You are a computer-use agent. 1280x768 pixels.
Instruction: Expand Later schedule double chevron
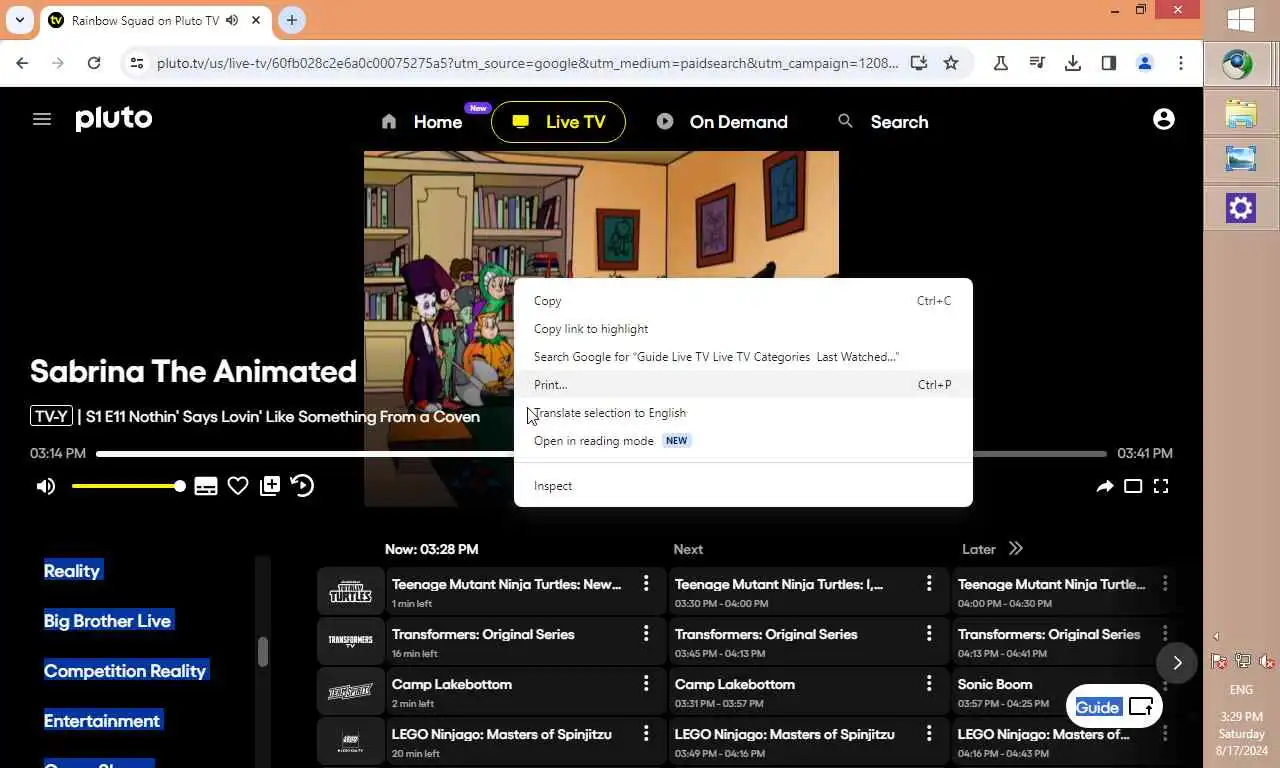pyautogui.click(x=1016, y=549)
